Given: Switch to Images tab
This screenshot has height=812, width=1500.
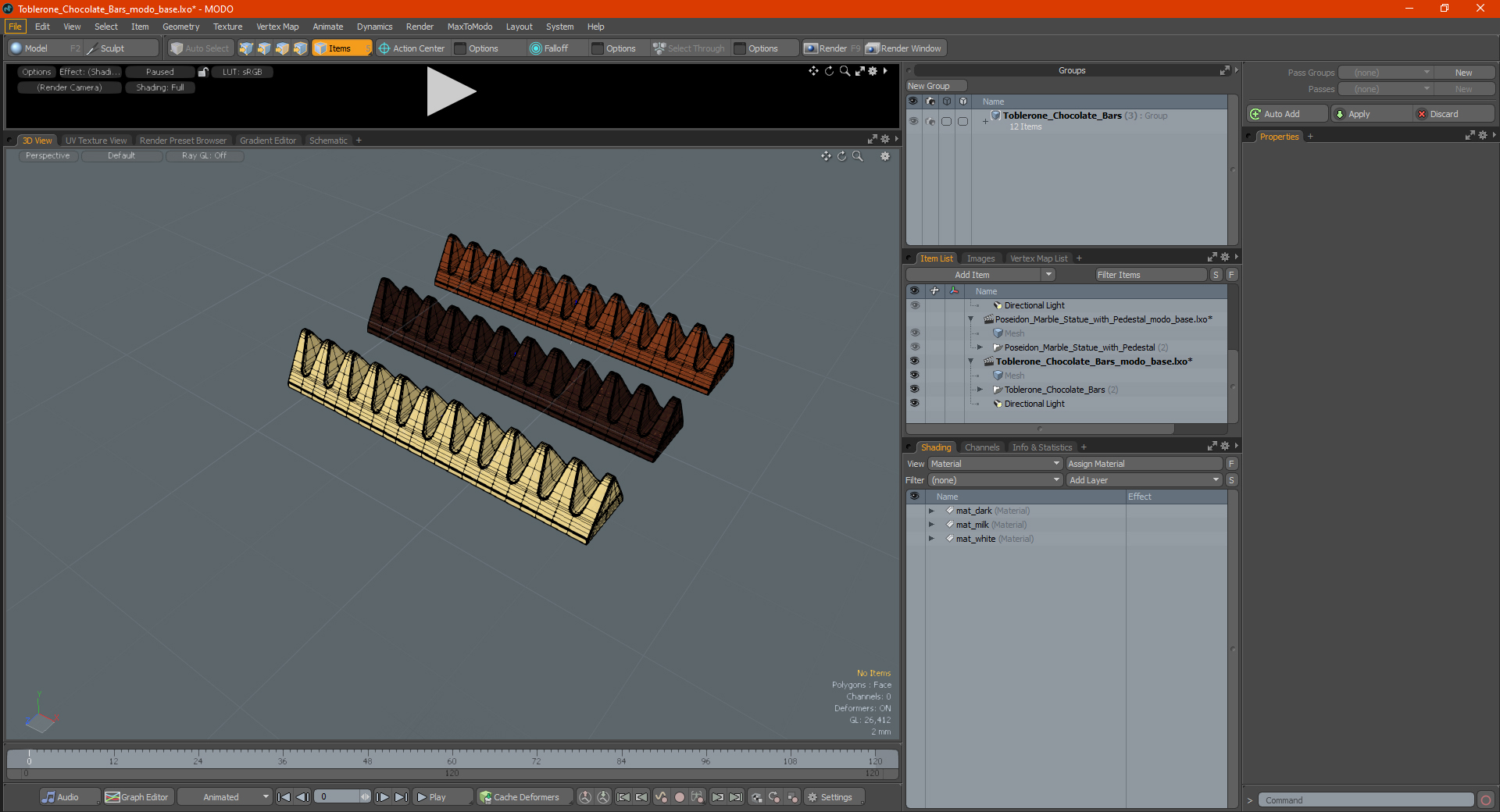Looking at the screenshot, I should 980,258.
